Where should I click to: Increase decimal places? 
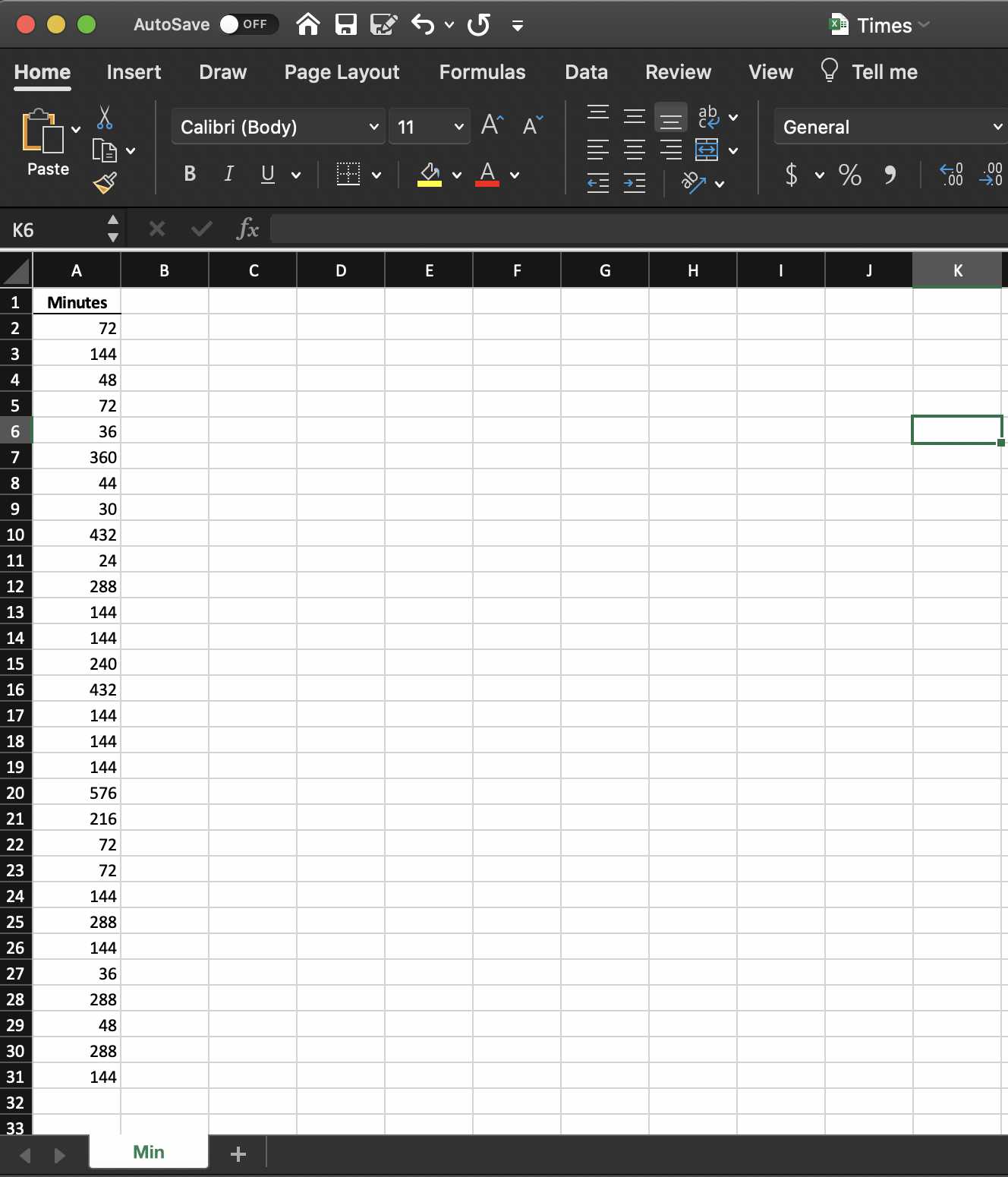952,175
